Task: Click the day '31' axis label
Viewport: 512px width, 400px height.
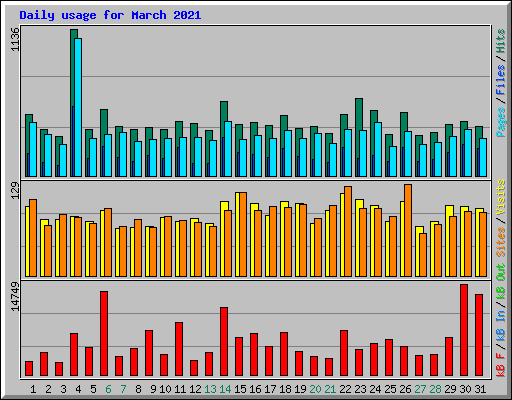Action: 480,389
